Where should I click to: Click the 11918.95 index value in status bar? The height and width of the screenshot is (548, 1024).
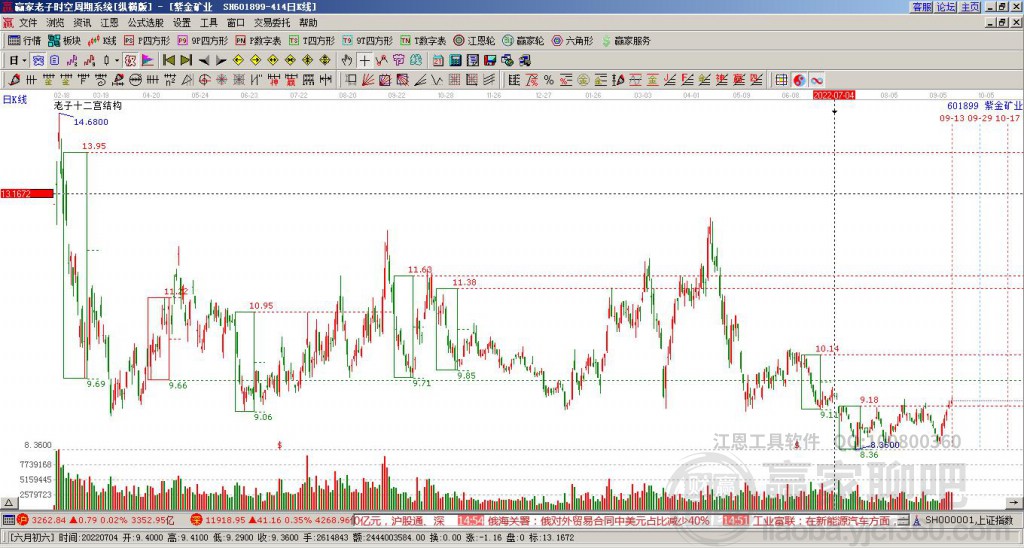(x=225, y=521)
